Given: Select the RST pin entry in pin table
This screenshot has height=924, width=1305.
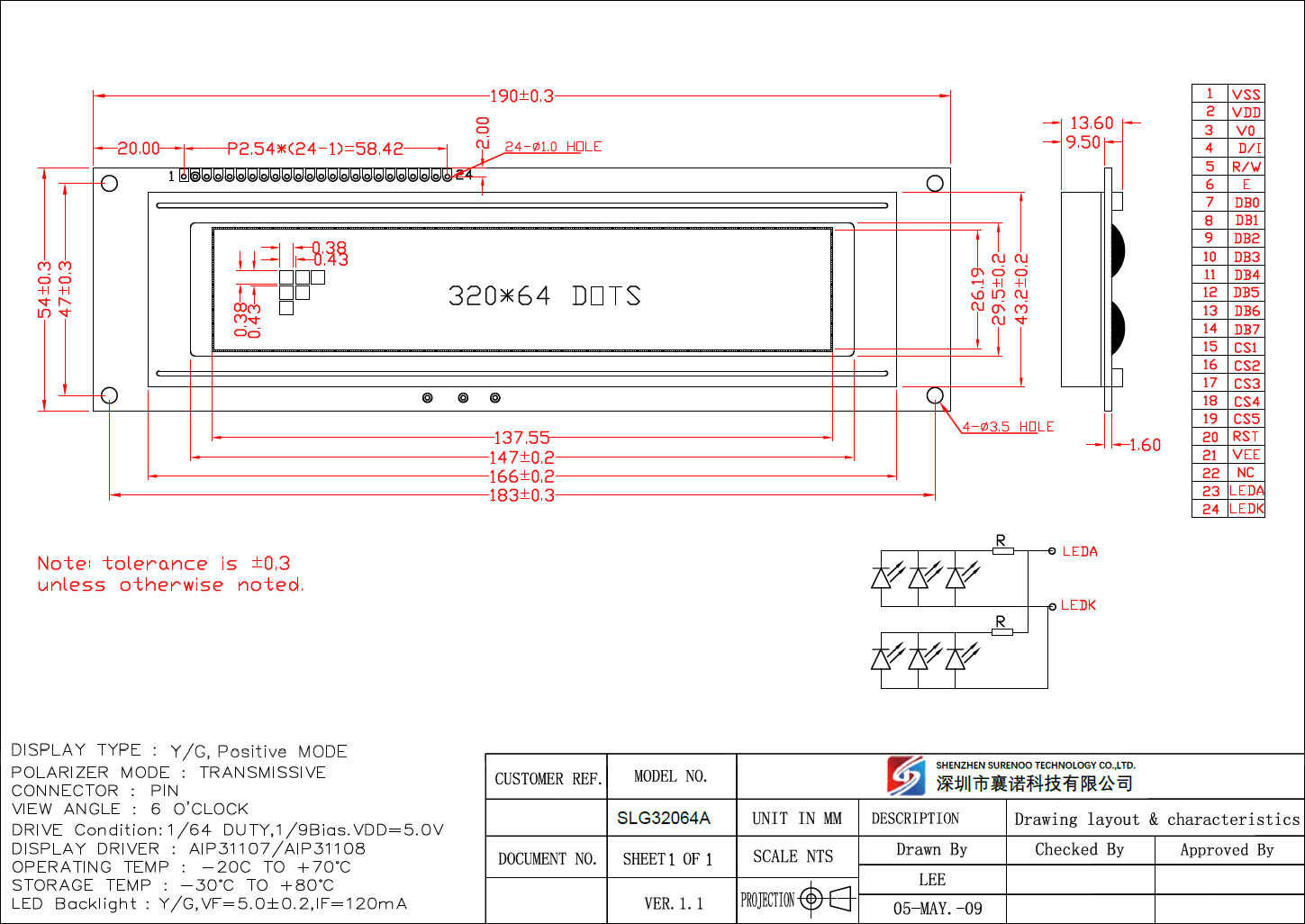Looking at the screenshot, I should 1228,437.
